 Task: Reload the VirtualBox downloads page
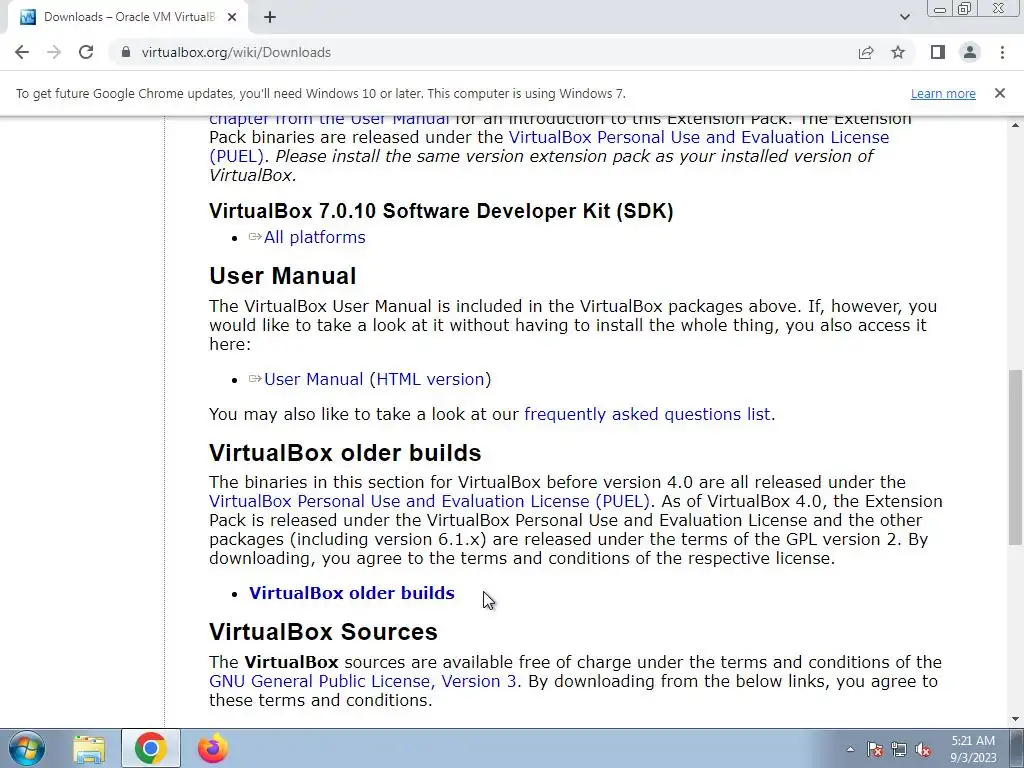(x=86, y=52)
